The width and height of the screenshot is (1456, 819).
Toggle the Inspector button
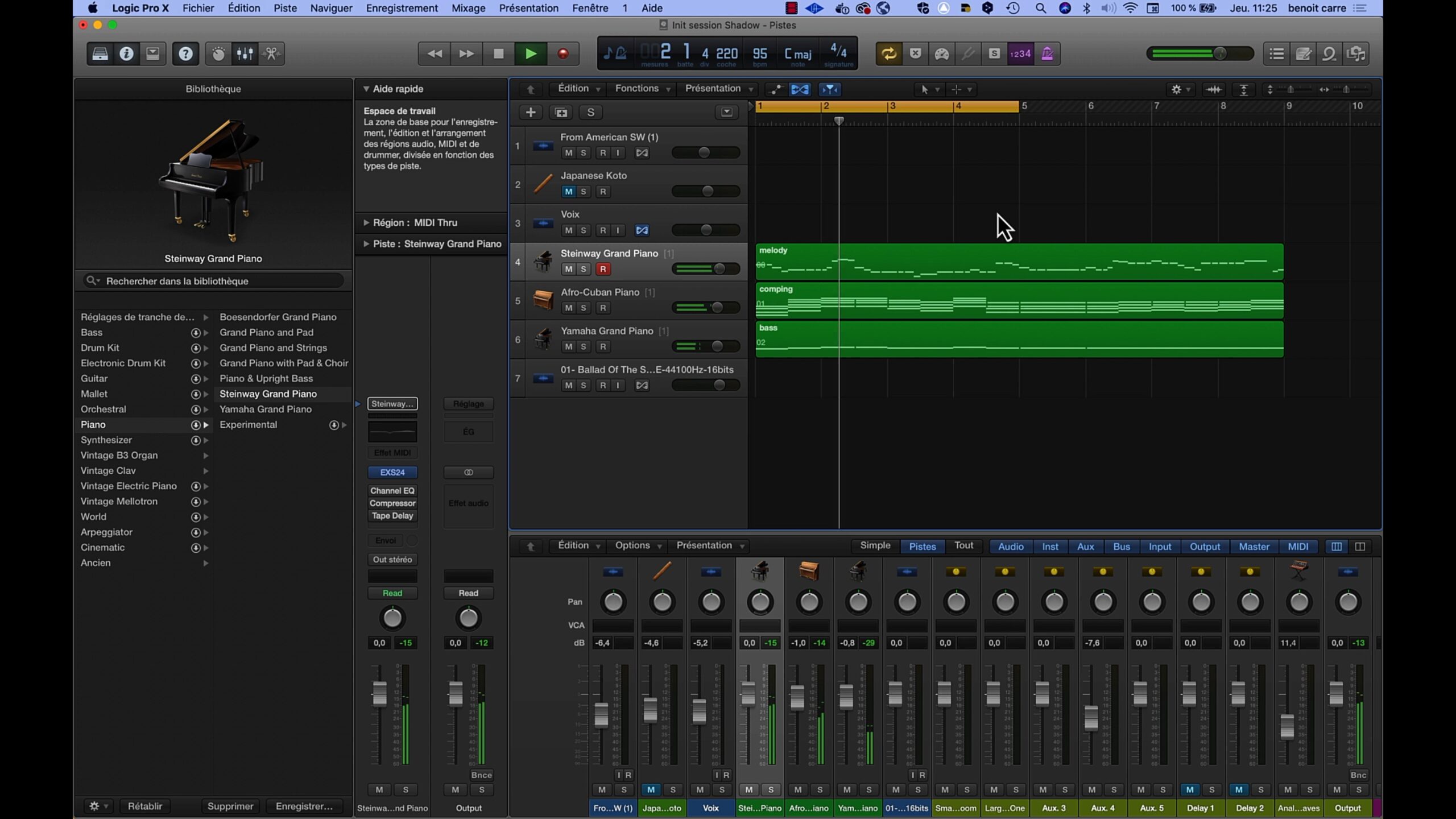coord(126,53)
